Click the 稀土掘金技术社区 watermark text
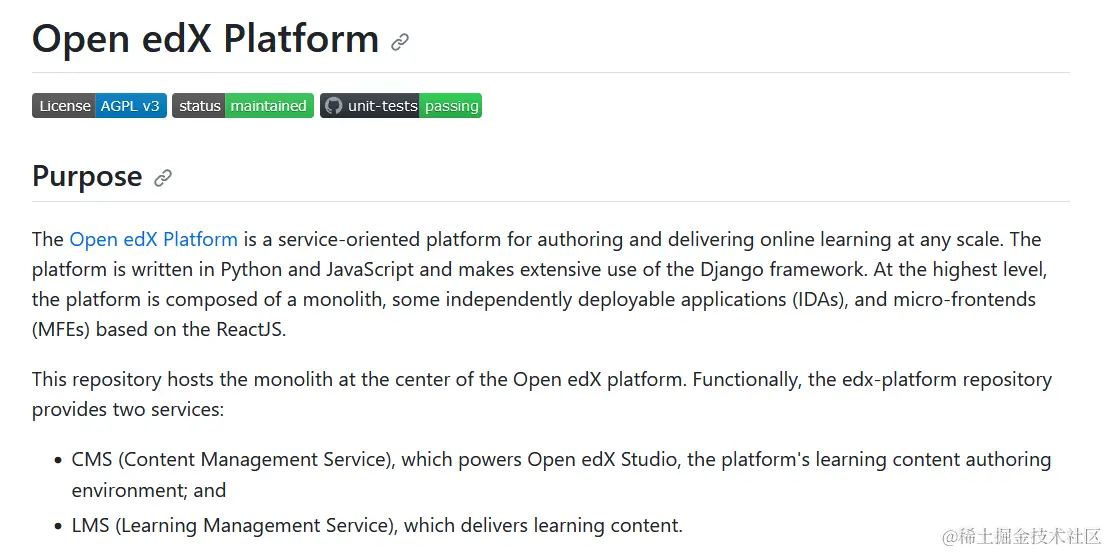The width and height of the screenshot is (1108, 553). coord(1031,536)
